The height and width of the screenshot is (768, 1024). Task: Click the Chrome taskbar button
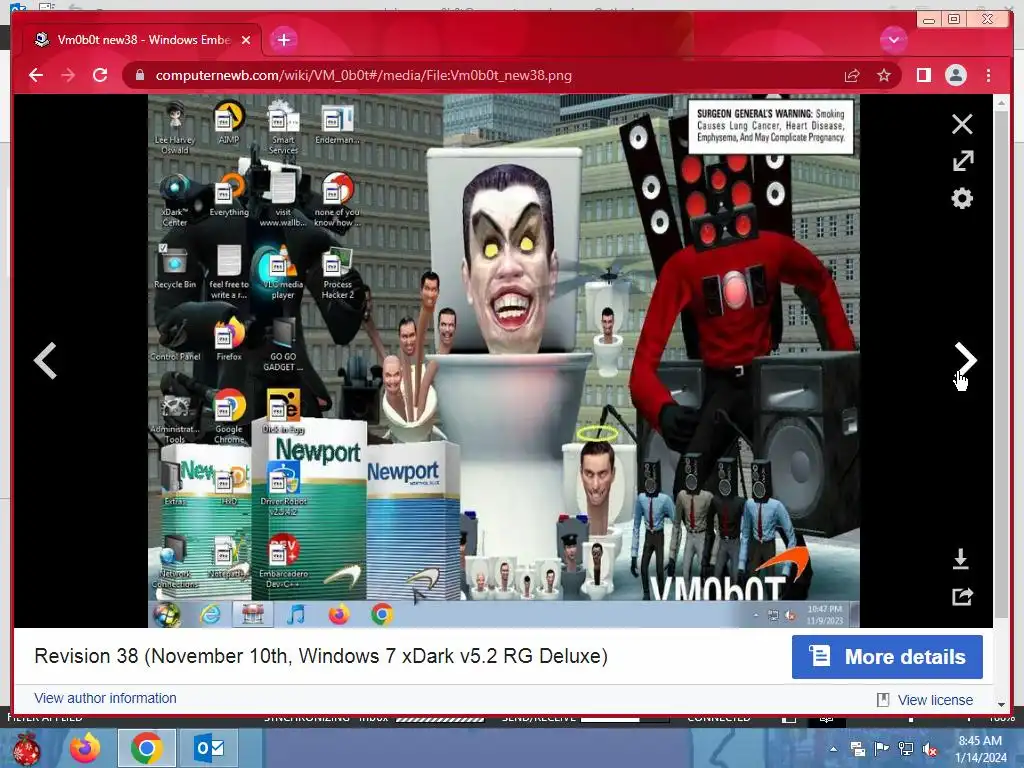(146, 748)
